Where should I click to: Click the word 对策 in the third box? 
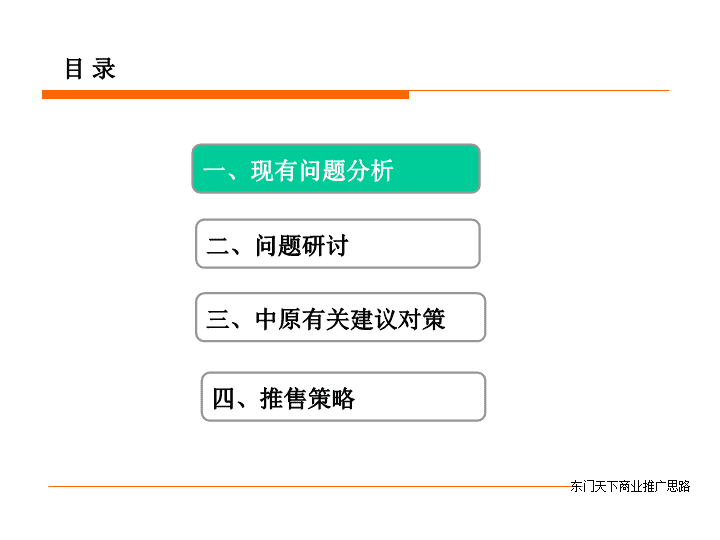pyautogui.click(x=422, y=319)
